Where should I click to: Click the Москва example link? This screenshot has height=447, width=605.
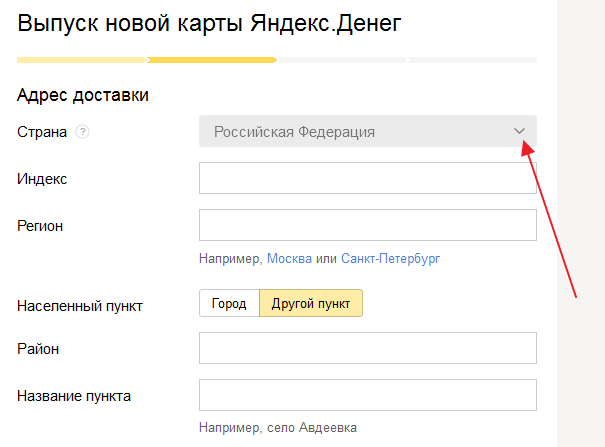tap(289, 258)
